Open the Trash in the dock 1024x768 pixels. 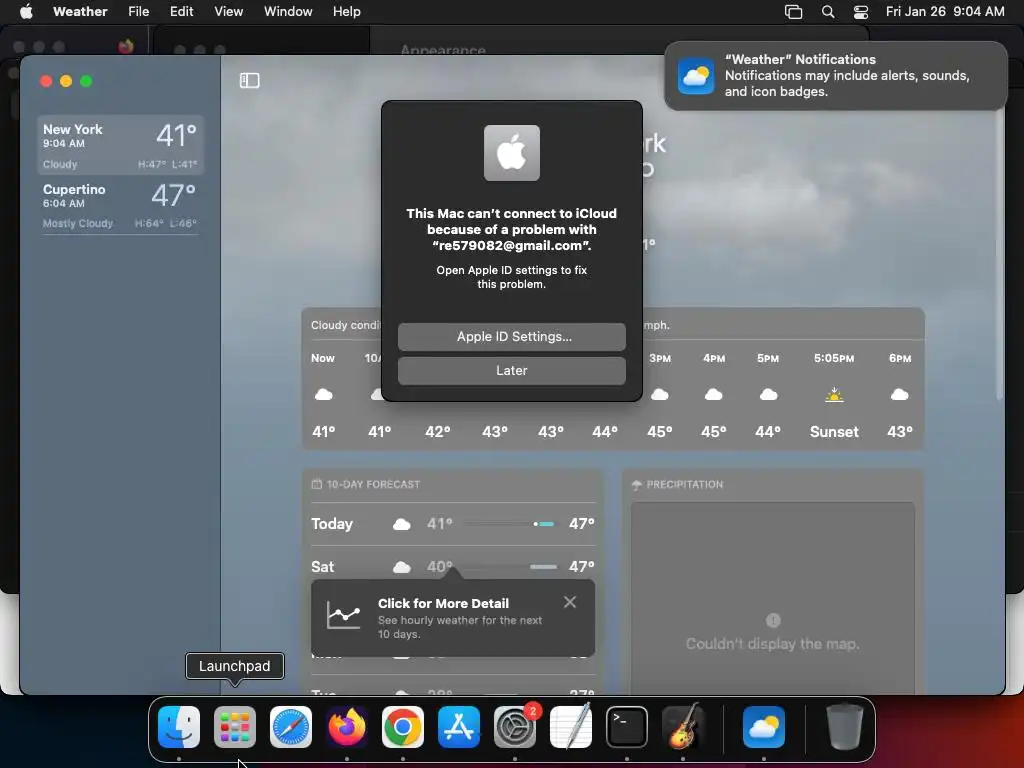844,727
